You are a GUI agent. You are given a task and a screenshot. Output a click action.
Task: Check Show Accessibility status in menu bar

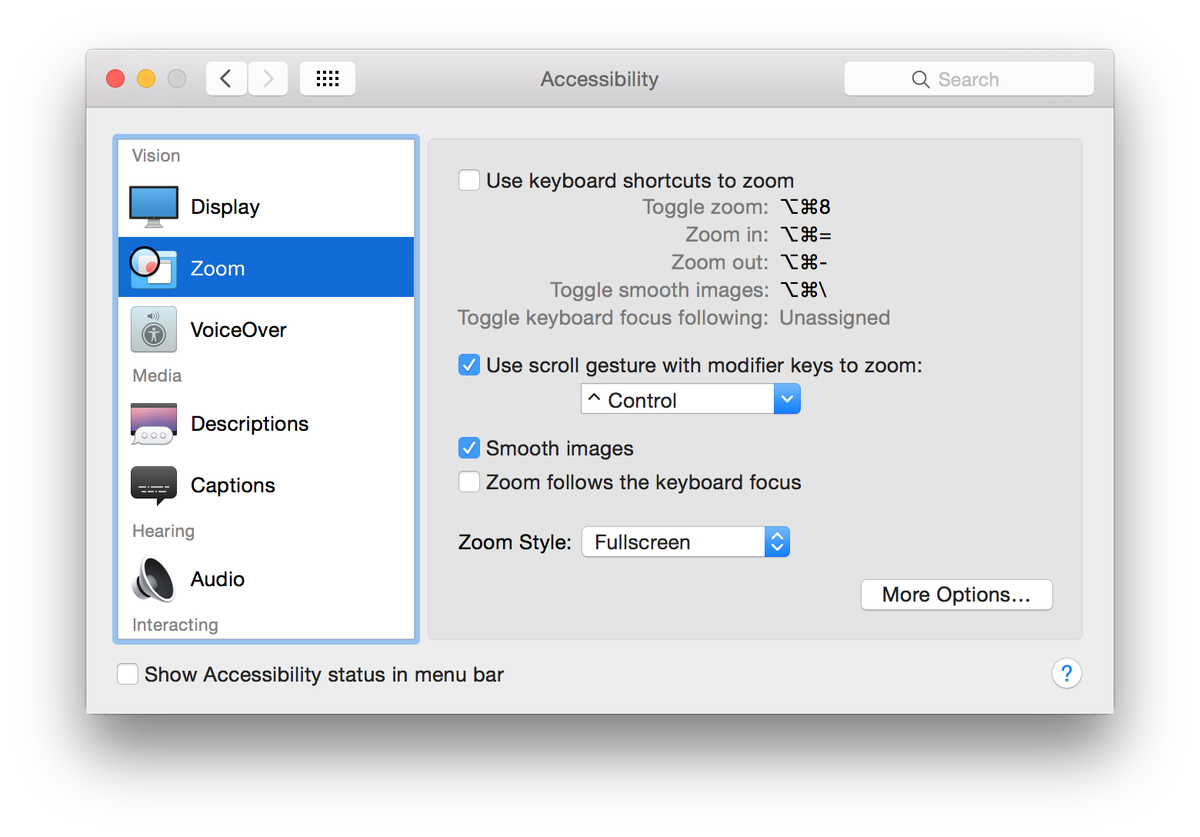[x=128, y=675]
